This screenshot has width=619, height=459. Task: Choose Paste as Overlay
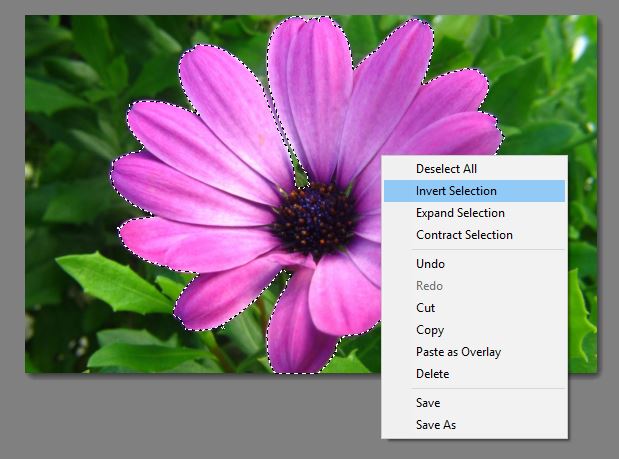(474, 352)
